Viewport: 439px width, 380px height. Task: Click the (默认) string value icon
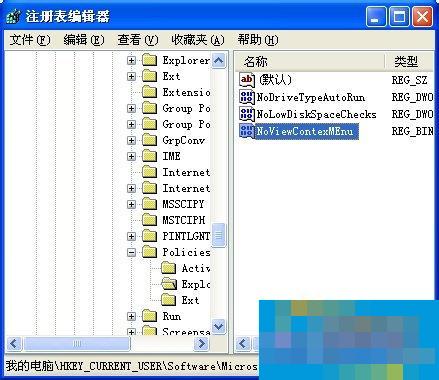click(247, 80)
